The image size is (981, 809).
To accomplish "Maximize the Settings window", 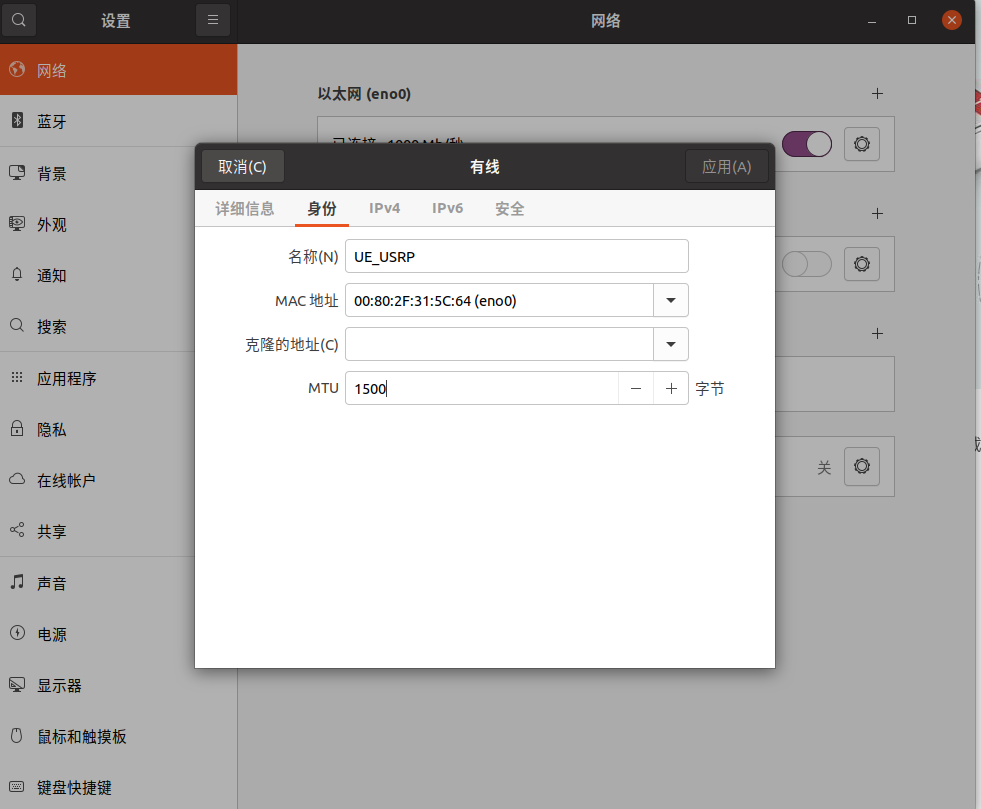I will coord(912,20).
